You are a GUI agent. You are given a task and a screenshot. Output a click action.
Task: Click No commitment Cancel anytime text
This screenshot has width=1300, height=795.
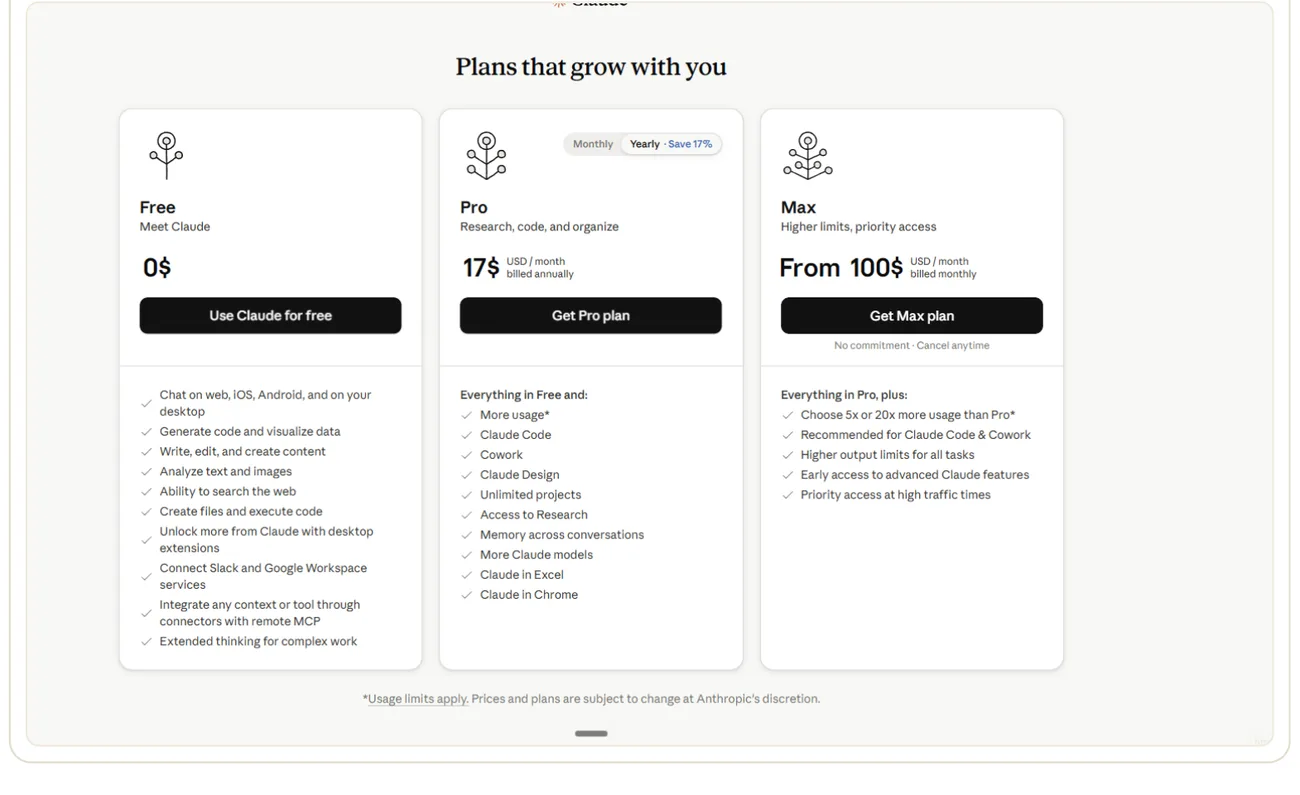tap(912, 346)
